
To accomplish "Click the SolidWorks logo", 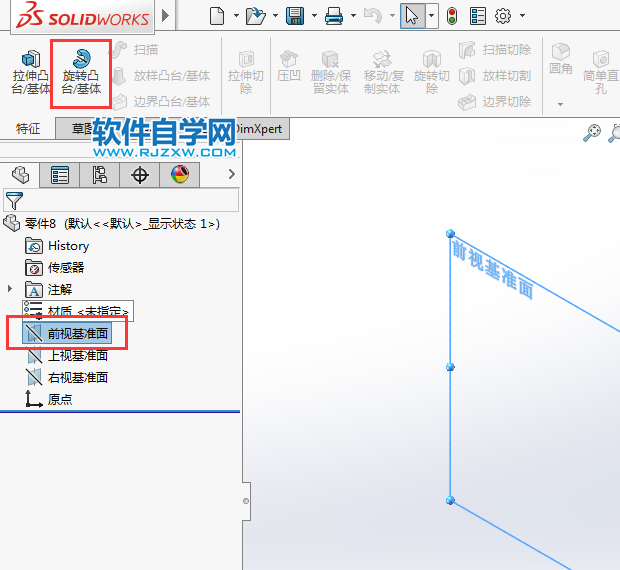I will pos(82,16).
